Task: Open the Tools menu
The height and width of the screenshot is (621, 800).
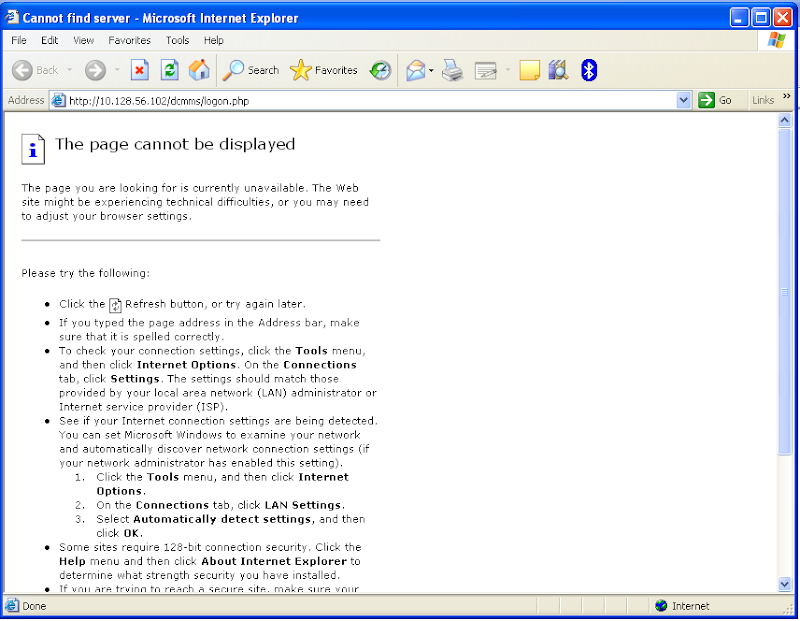Action: [177, 40]
